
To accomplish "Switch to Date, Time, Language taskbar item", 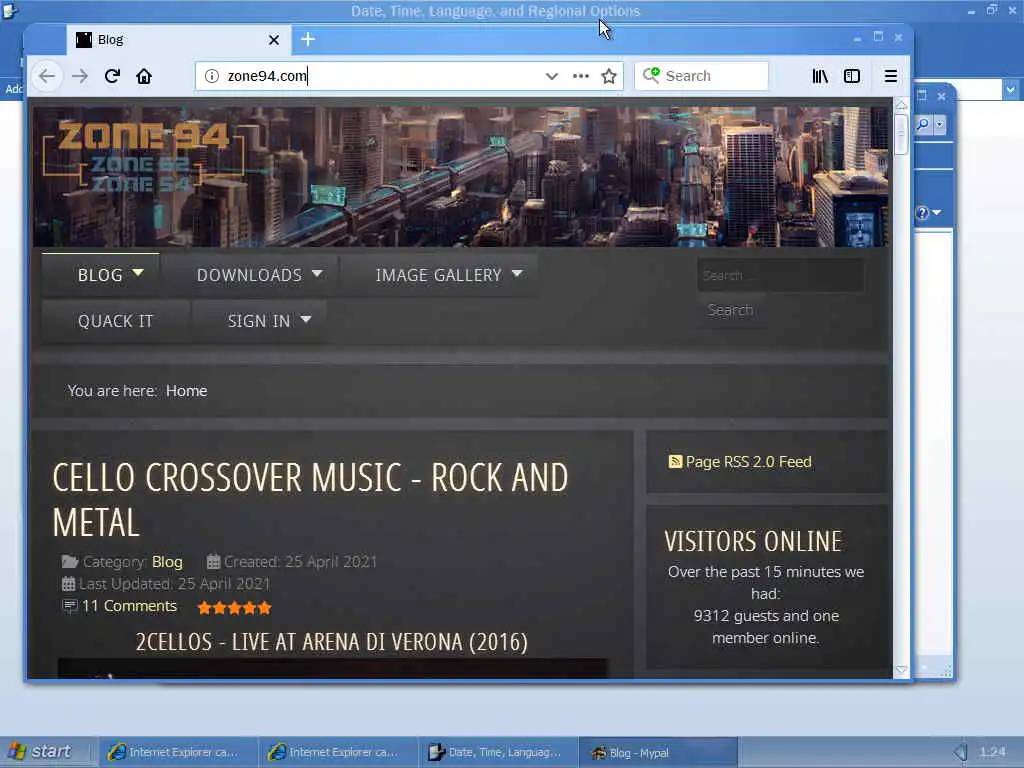I will point(496,752).
